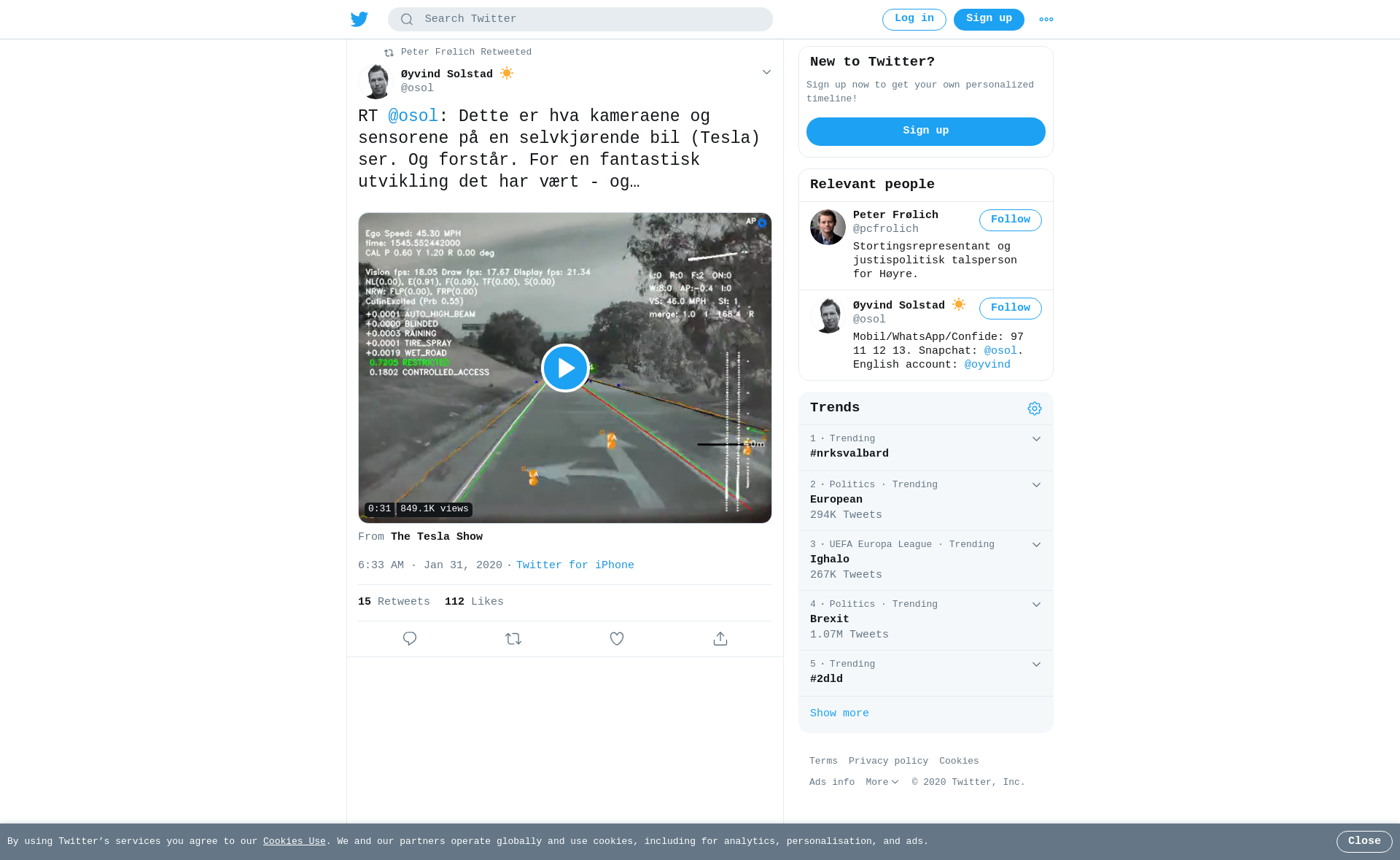Click the Log in button

914,20
